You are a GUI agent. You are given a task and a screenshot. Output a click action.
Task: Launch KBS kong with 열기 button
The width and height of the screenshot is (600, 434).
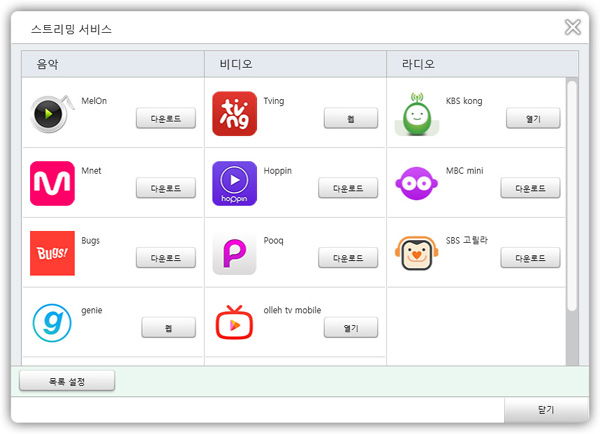point(533,118)
